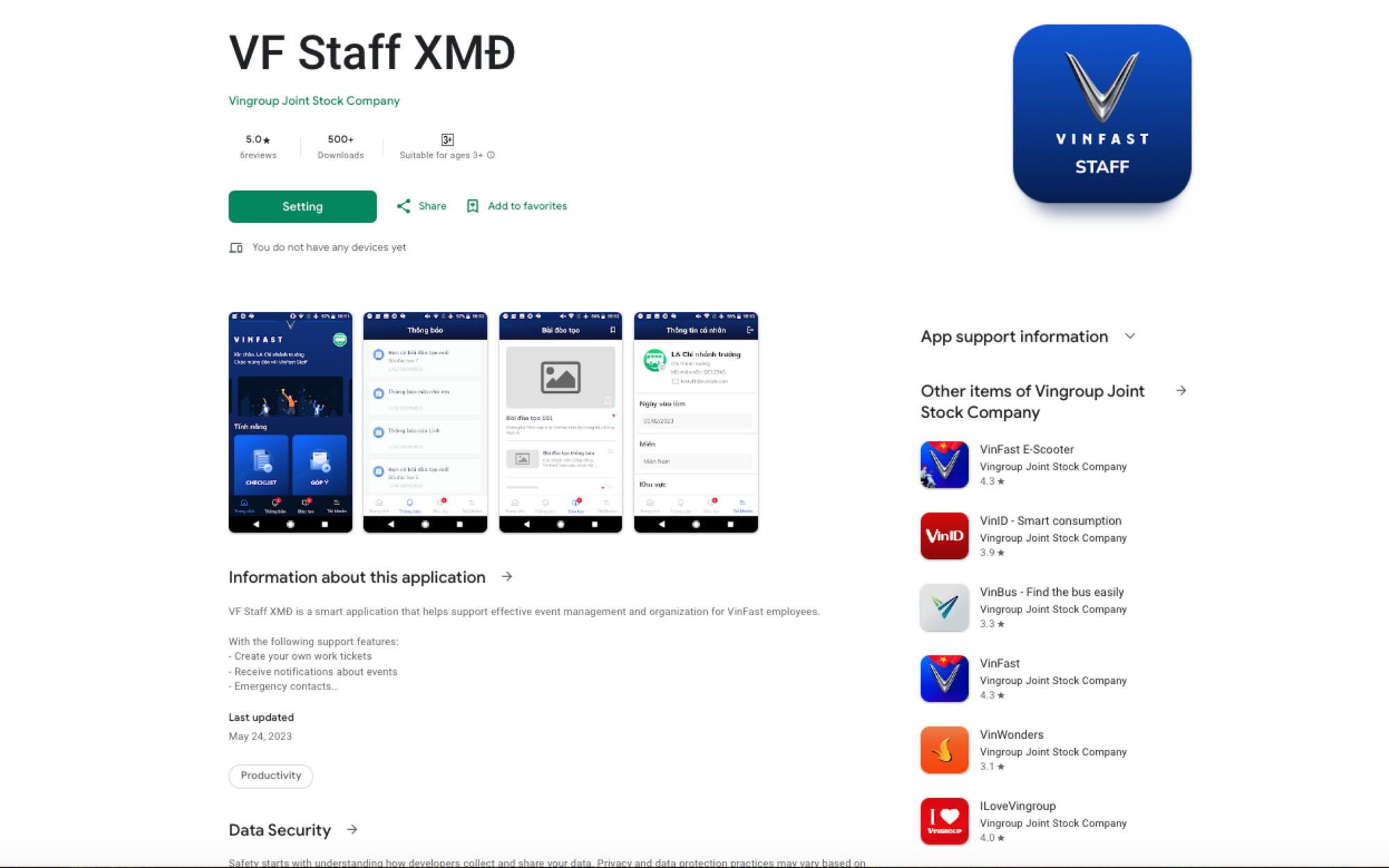
Task: Click the ILoveVingroup app icon
Action: point(944,820)
